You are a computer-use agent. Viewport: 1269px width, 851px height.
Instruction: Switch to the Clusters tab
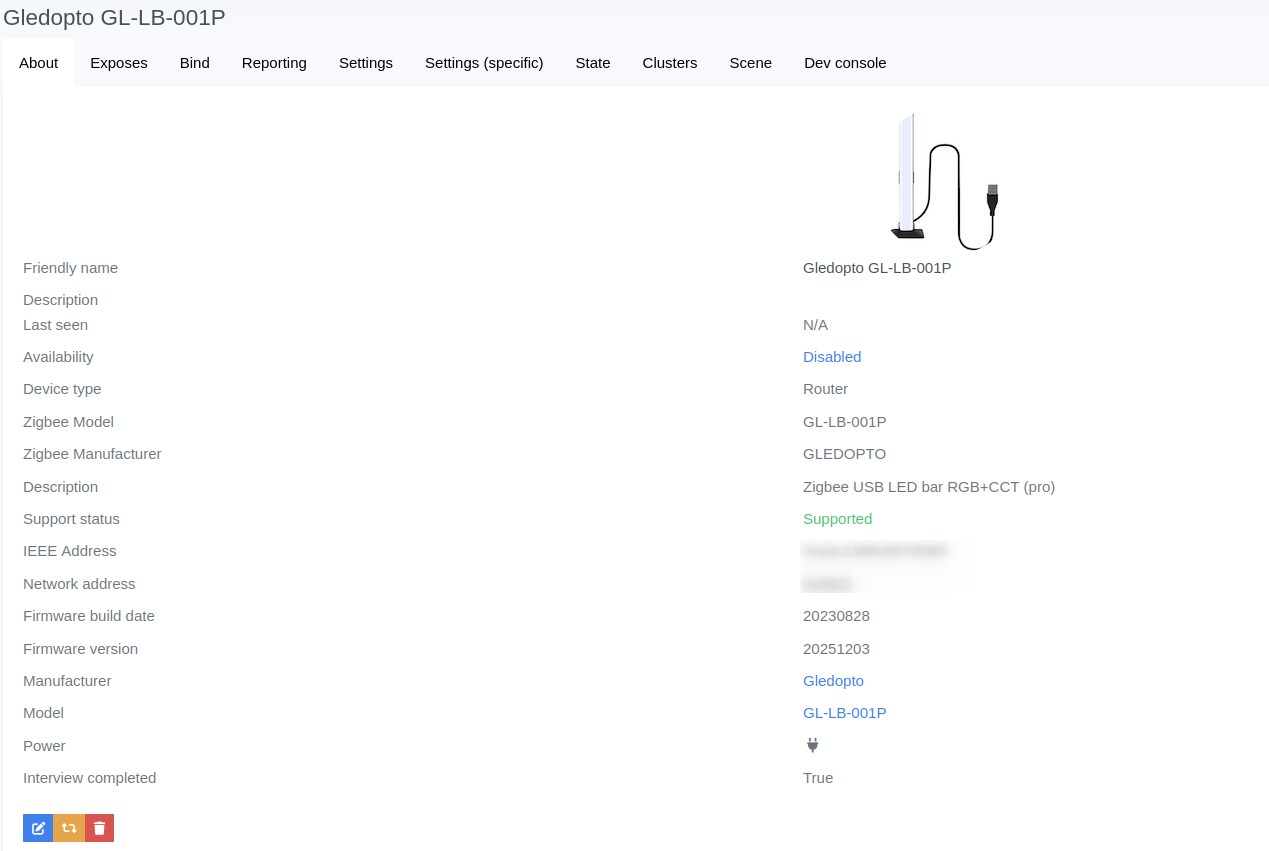(x=670, y=63)
